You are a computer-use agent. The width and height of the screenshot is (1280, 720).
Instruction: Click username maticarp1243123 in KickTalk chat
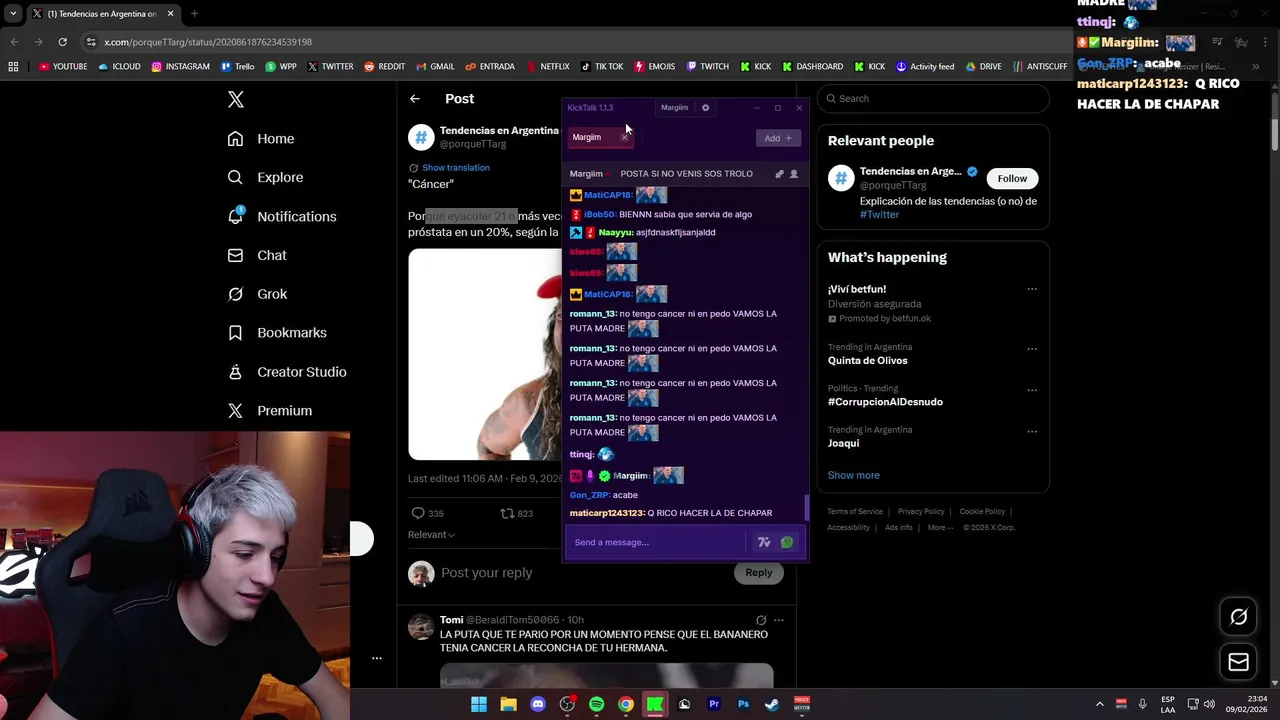[x=607, y=513]
